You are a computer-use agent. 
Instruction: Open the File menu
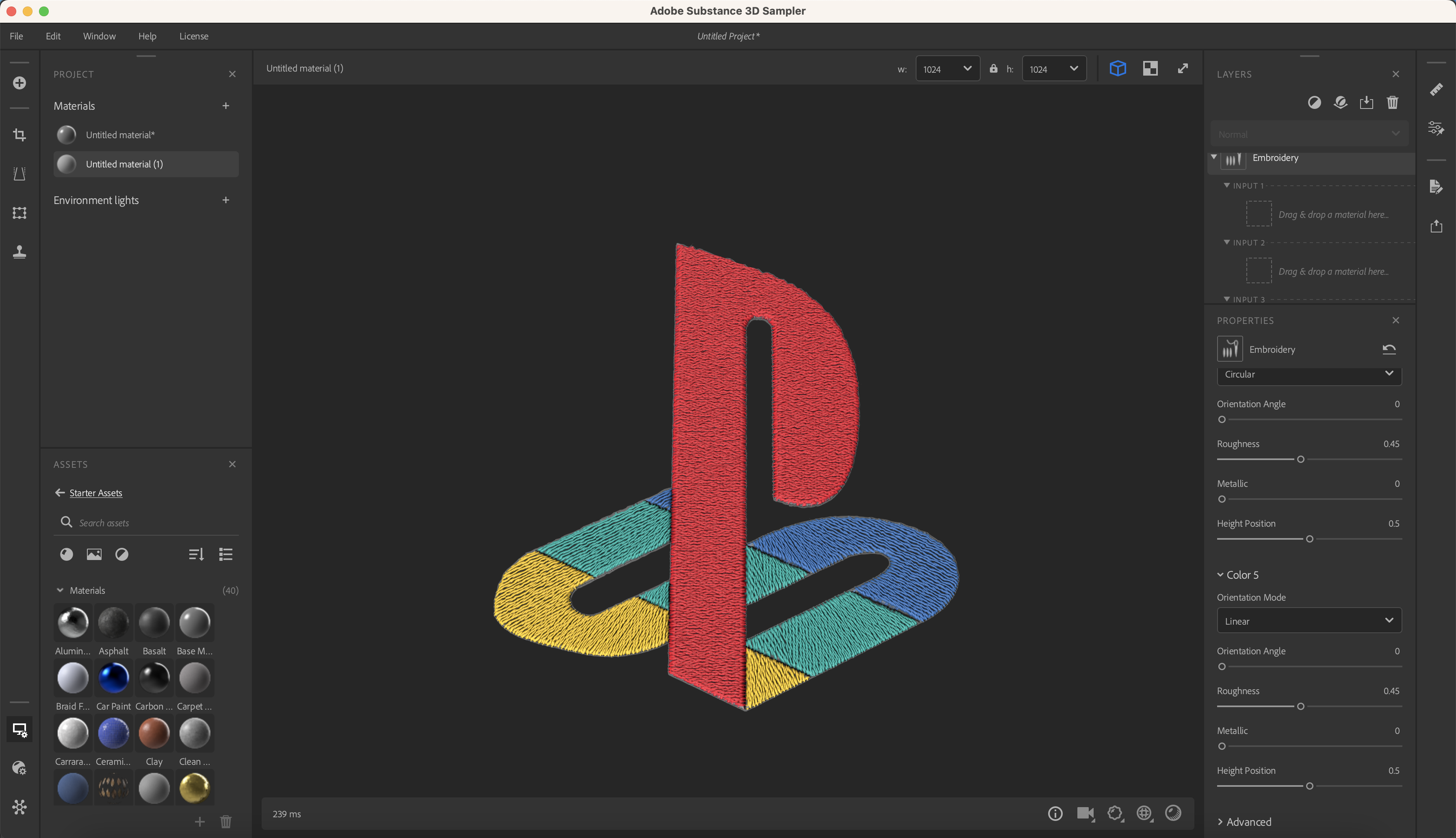[17, 36]
